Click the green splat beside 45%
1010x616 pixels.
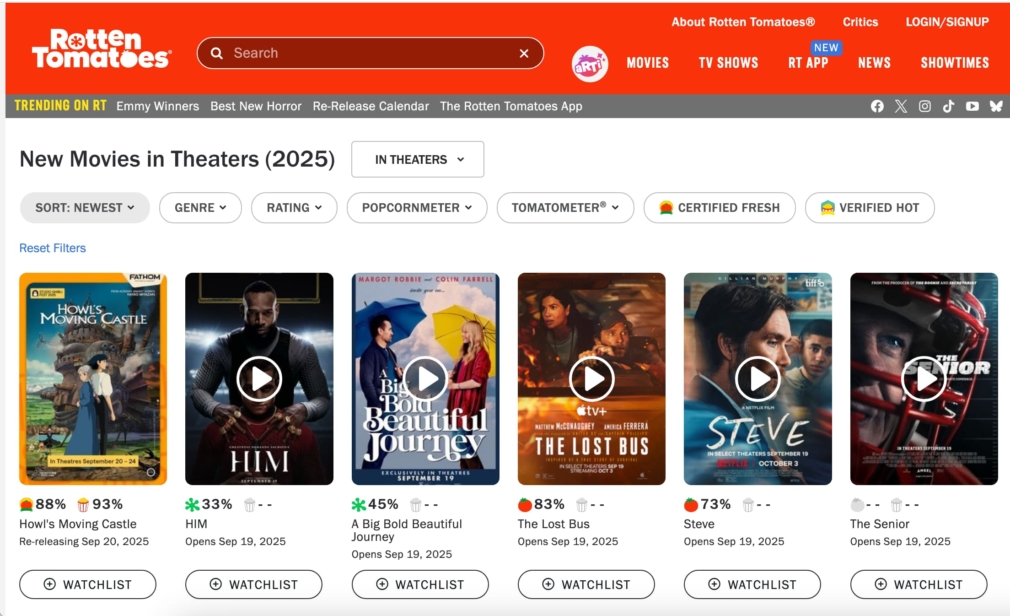pyautogui.click(x=359, y=505)
